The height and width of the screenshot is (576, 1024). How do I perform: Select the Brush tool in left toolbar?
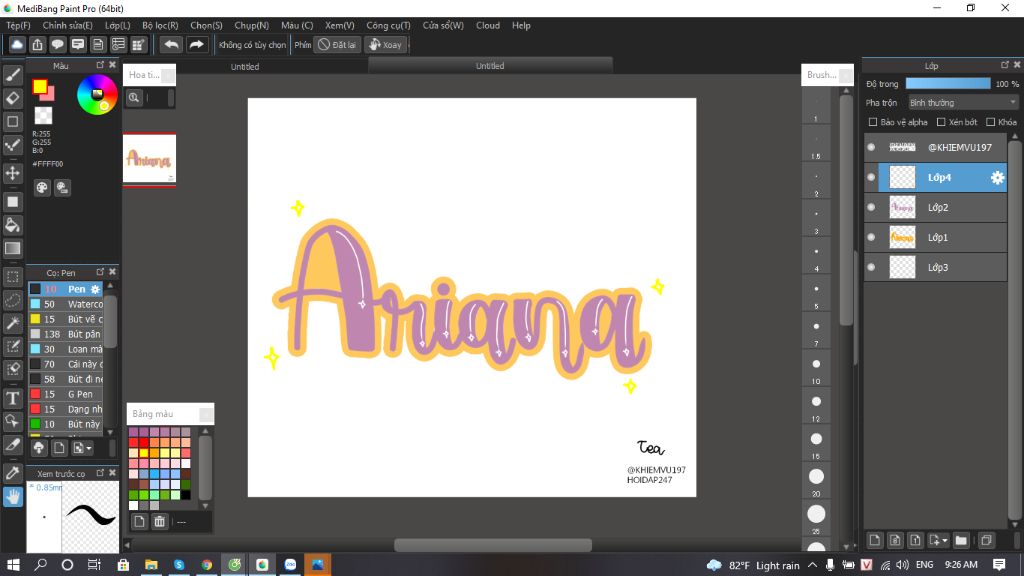click(12, 75)
